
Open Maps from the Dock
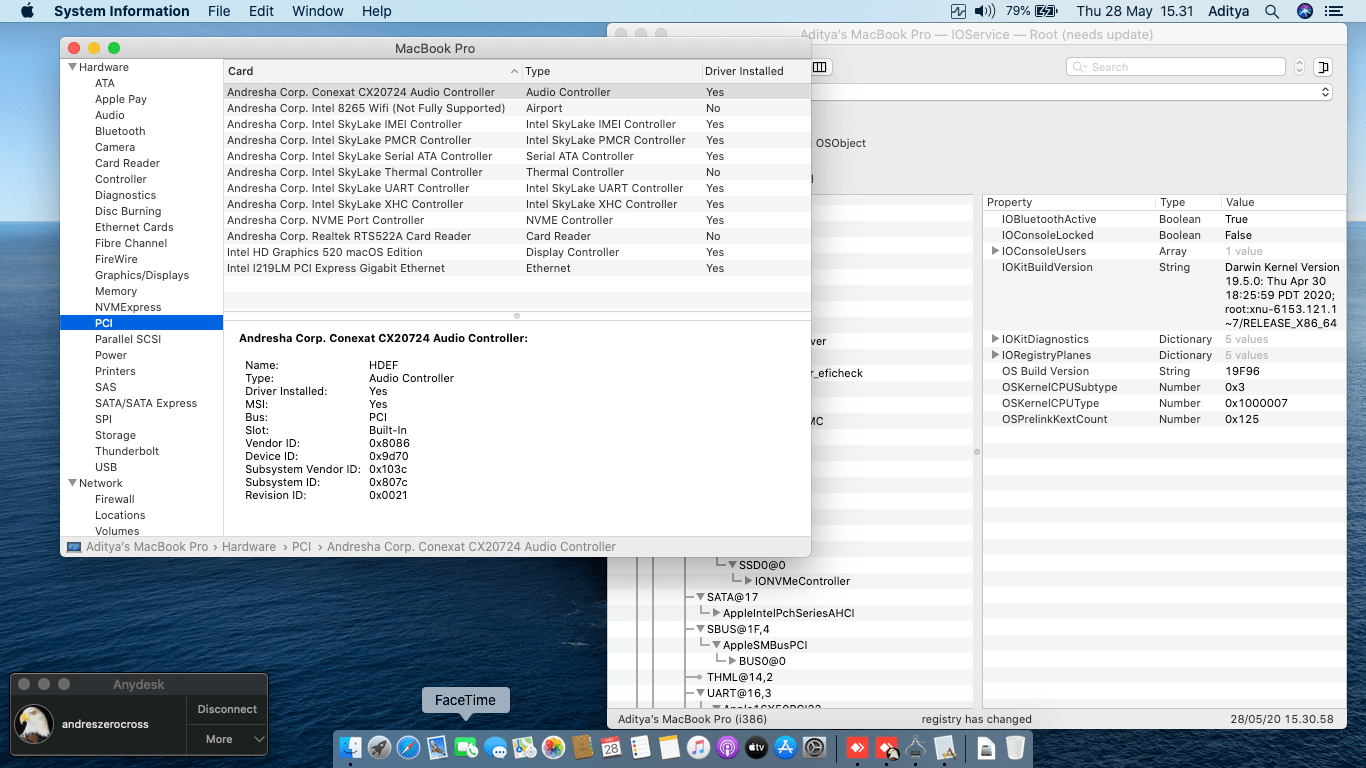pyautogui.click(x=524, y=747)
